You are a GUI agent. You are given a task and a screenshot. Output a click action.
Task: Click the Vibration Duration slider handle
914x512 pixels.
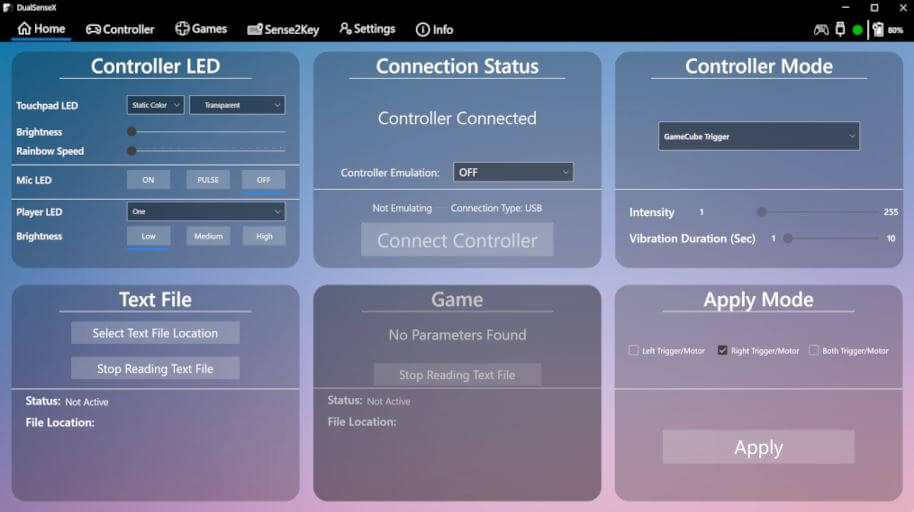coord(788,238)
